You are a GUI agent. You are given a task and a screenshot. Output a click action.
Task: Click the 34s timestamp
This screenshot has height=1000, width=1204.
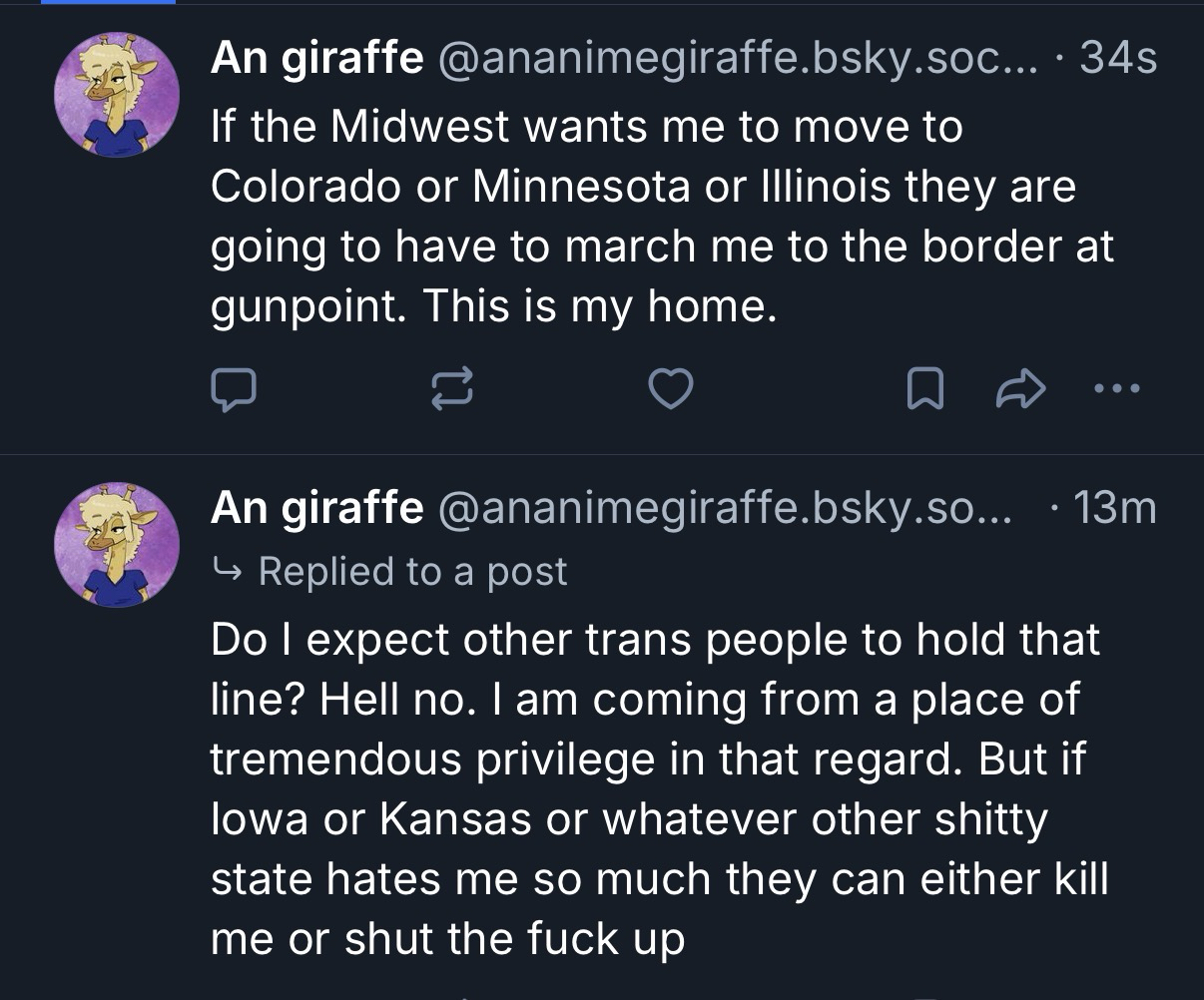click(1118, 59)
